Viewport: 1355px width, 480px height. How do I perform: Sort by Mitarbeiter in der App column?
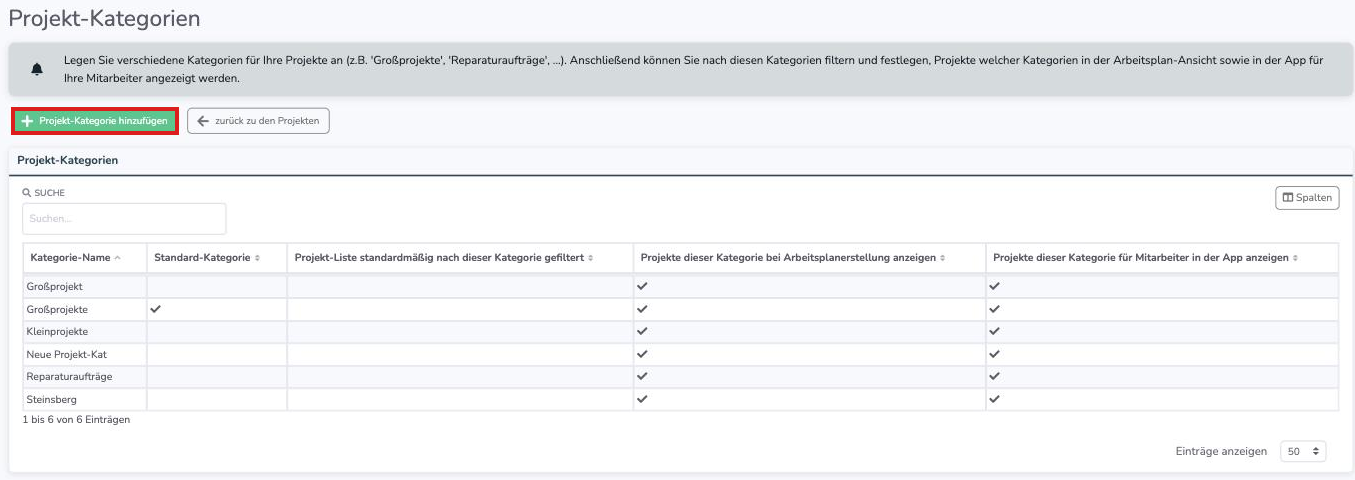(1162, 258)
